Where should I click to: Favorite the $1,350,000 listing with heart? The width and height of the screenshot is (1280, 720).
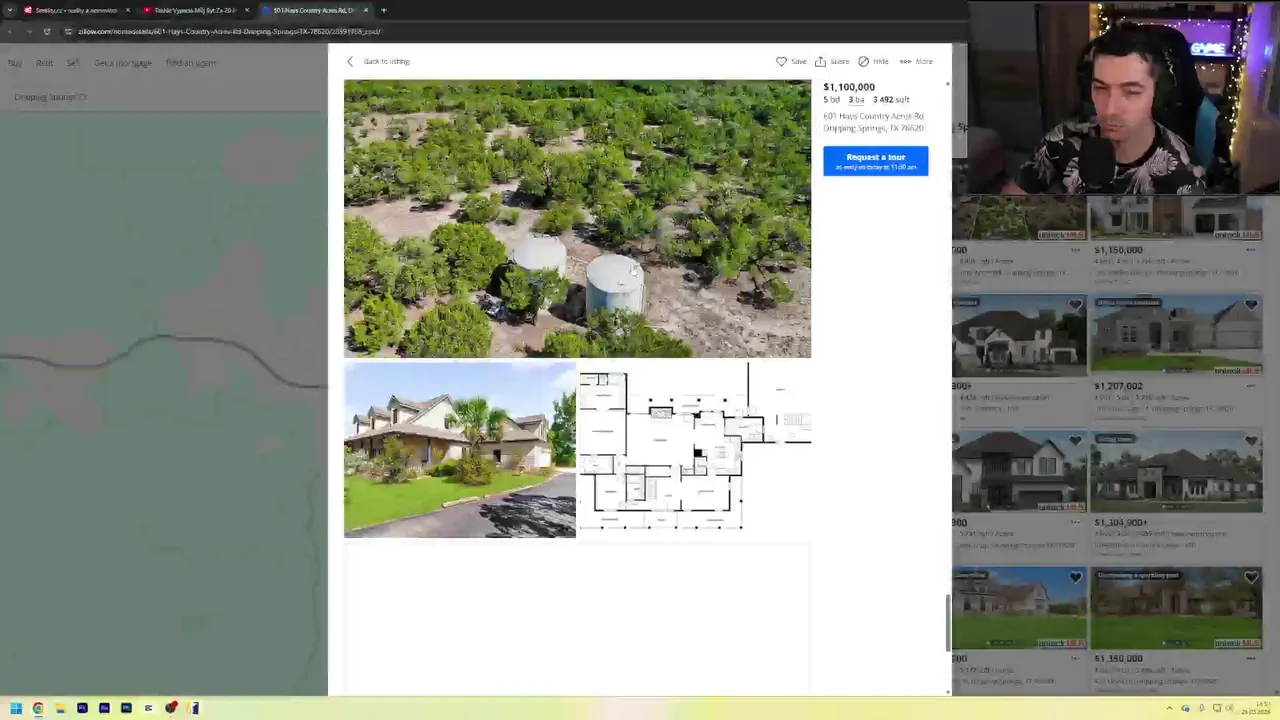point(1251,577)
